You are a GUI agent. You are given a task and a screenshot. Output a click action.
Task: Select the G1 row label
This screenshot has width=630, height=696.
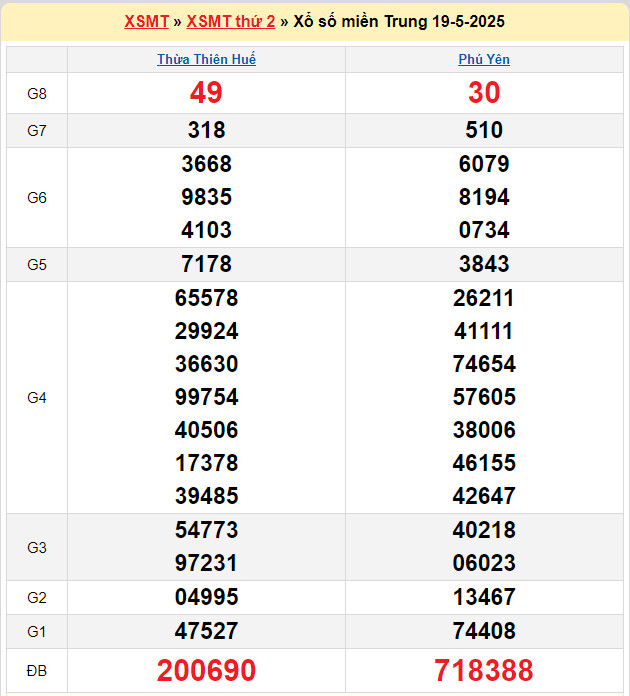(37, 632)
